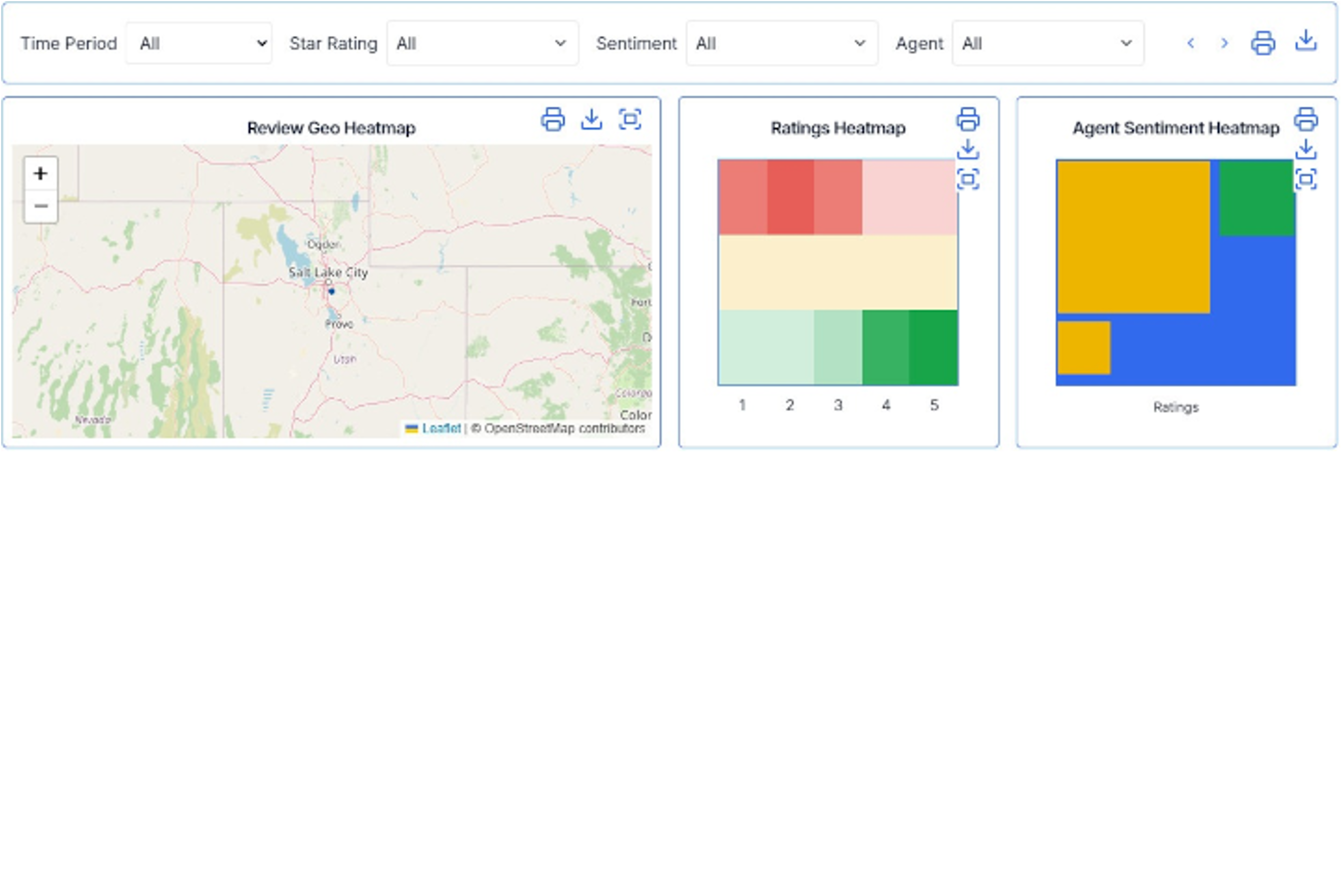Download dashboard using top bar icon
Screen dimensions: 1342x896
coord(1306,41)
